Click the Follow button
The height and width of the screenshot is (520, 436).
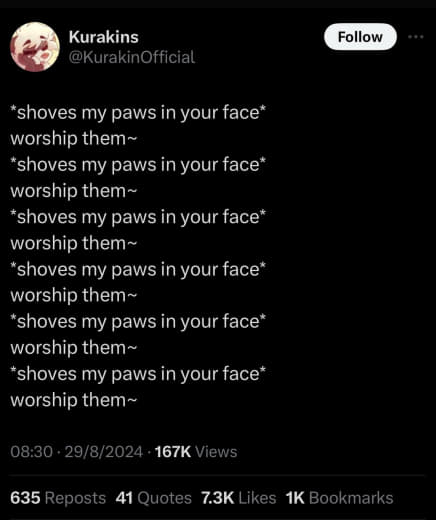pyautogui.click(x=360, y=37)
